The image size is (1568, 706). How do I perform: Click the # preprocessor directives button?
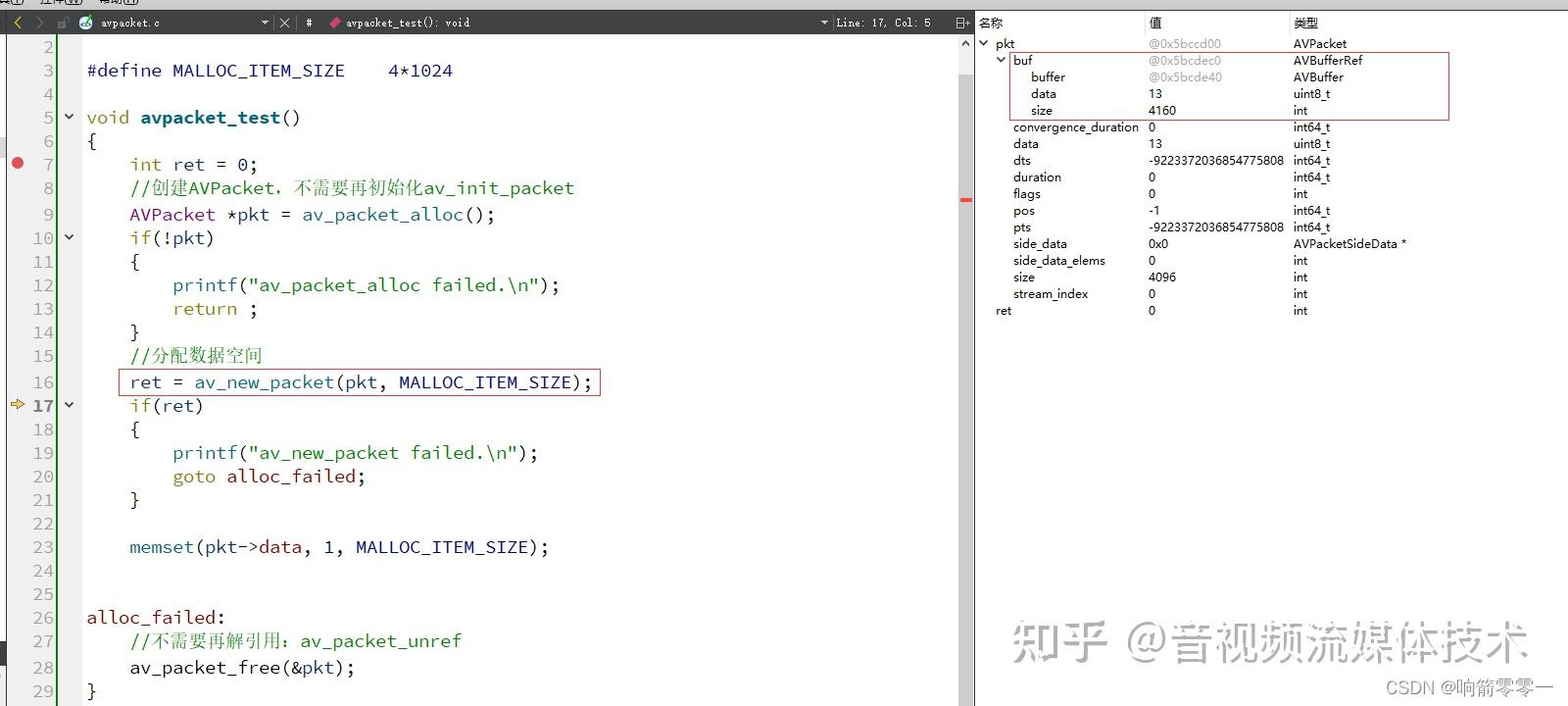point(309,23)
